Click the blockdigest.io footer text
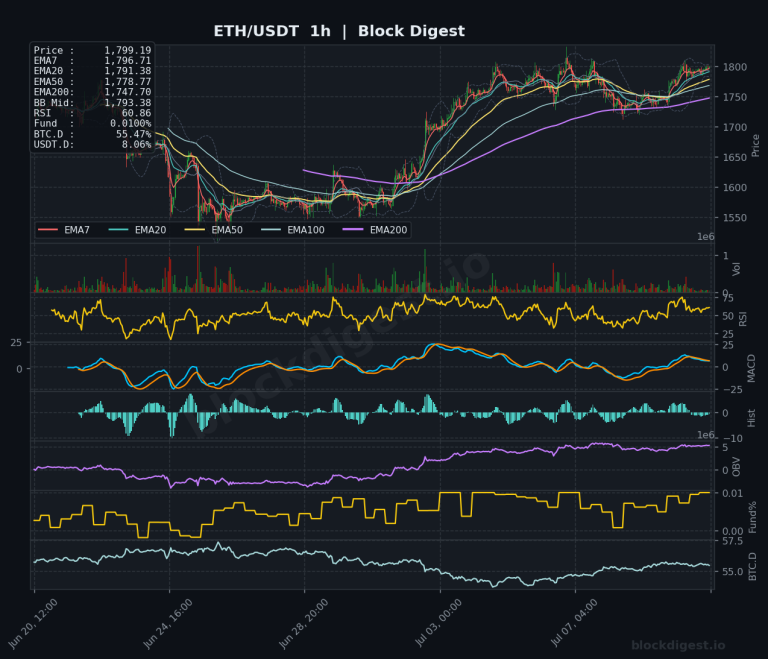Screen dimensions: 768x659 coord(678,645)
